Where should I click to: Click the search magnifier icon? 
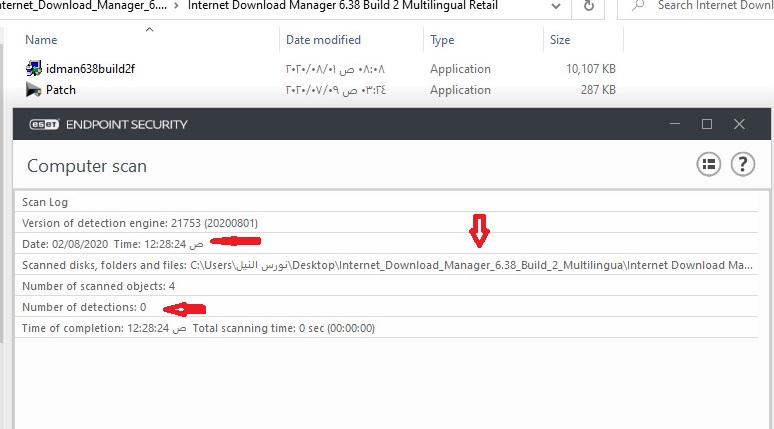click(x=637, y=6)
